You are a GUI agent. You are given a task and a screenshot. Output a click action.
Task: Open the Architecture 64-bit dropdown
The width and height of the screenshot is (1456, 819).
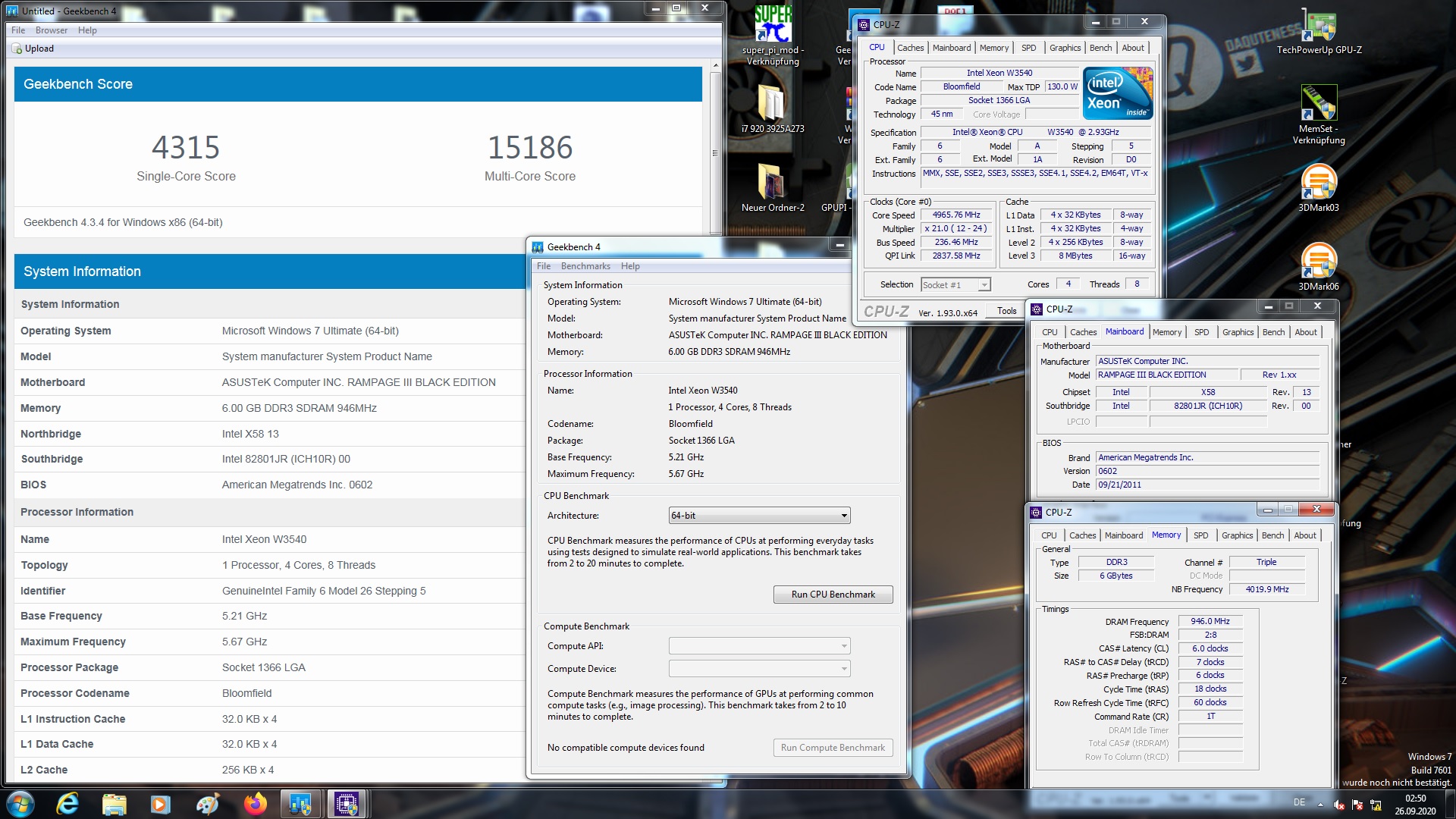pos(759,516)
